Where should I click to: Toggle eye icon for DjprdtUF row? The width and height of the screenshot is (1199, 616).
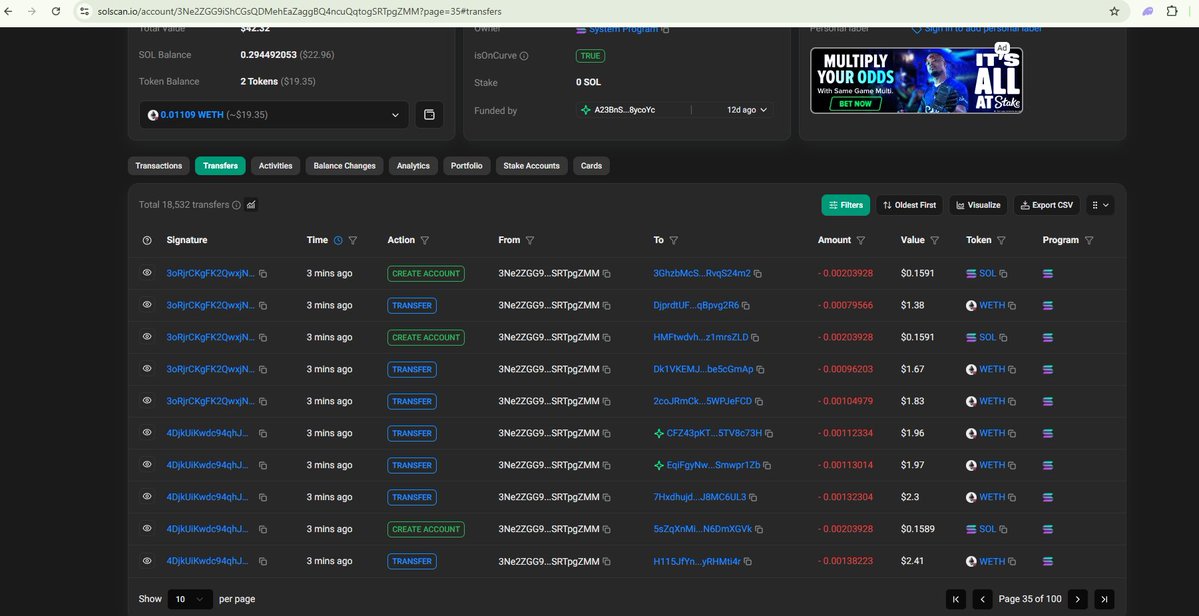click(147, 305)
